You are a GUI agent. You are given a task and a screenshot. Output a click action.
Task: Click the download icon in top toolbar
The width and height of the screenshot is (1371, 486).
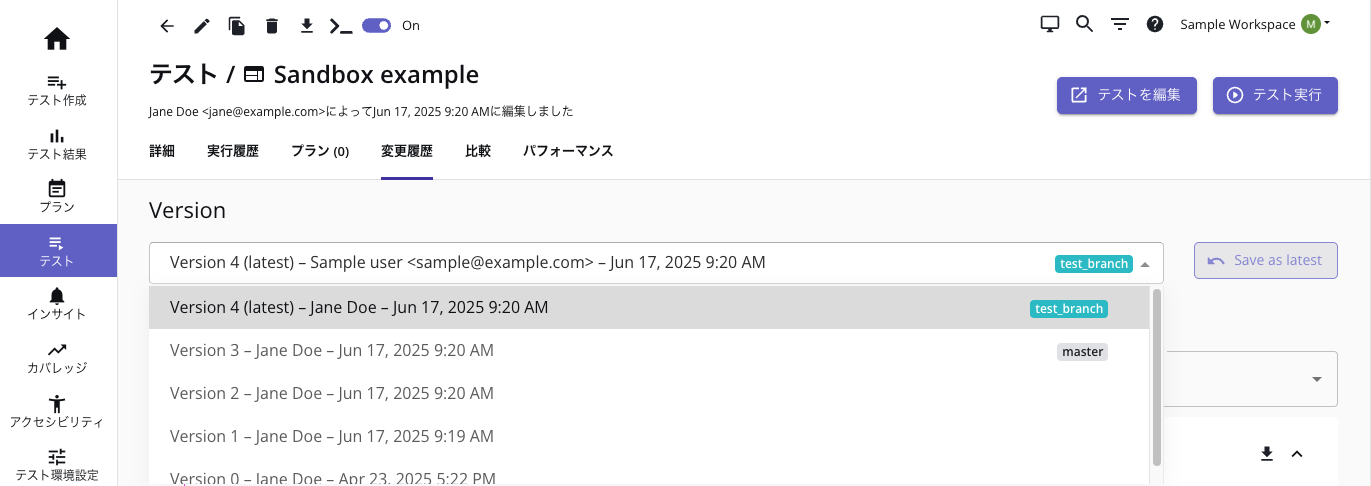pyautogui.click(x=307, y=26)
